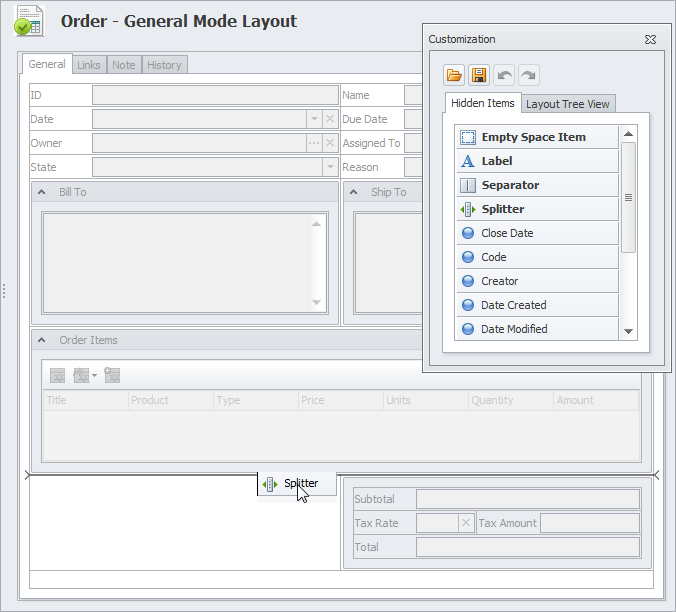Viewport: 676px width, 612px height.
Task: Switch to the Layout Tree View tab
Action: (568, 104)
